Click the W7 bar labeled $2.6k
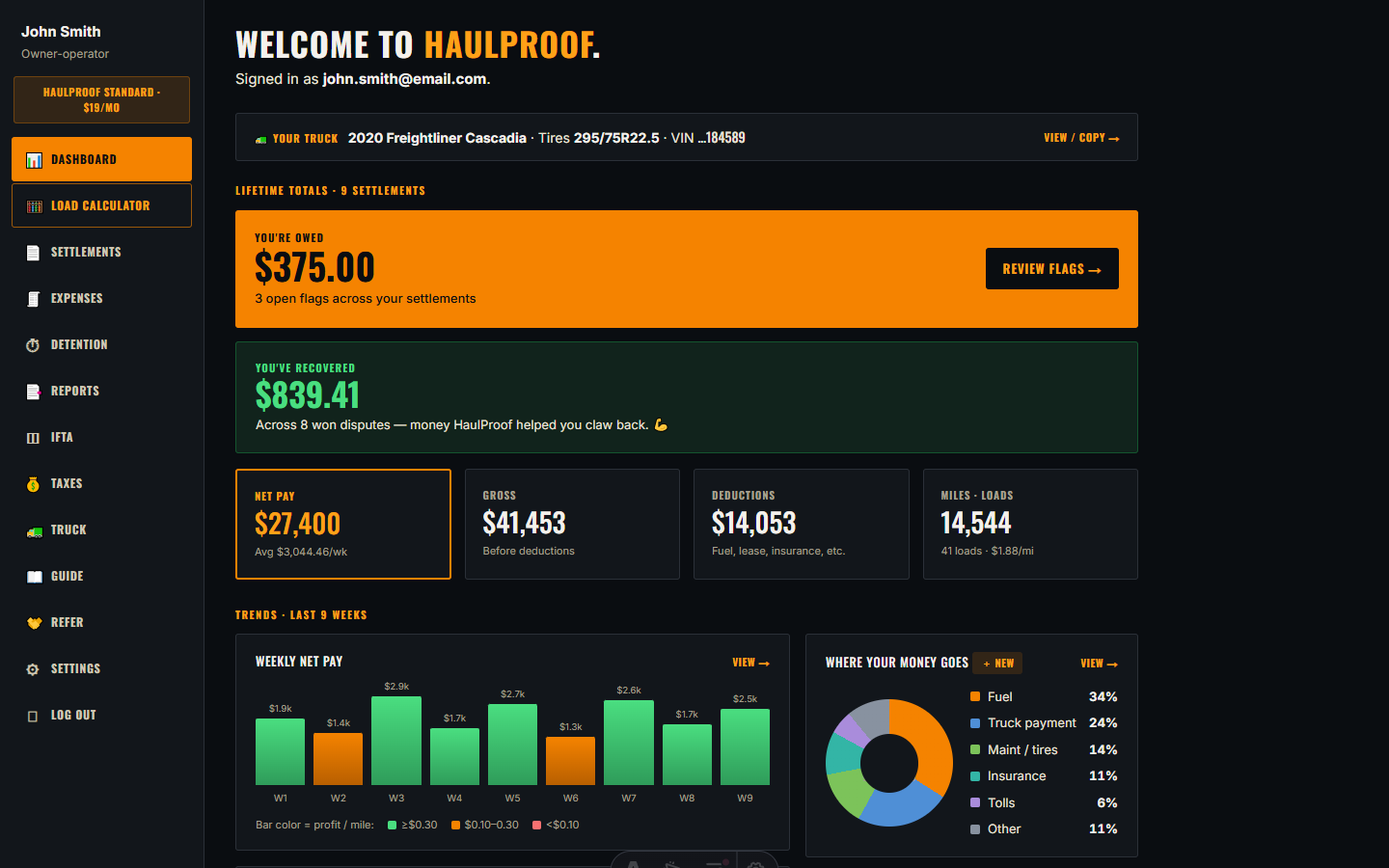This screenshot has height=868, width=1389. pyautogui.click(x=629, y=743)
